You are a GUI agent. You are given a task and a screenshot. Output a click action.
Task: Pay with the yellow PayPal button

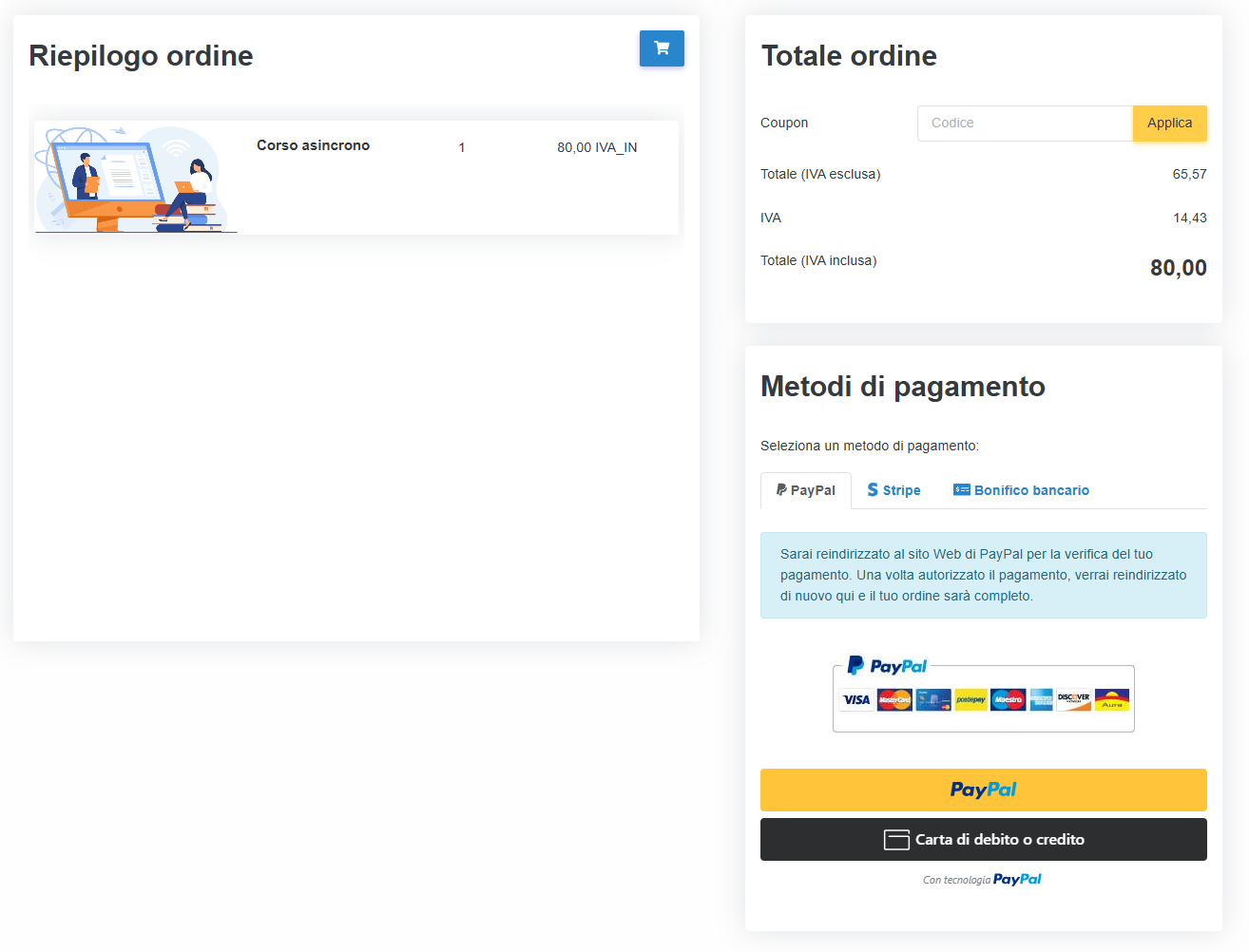click(x=983, y=790)
